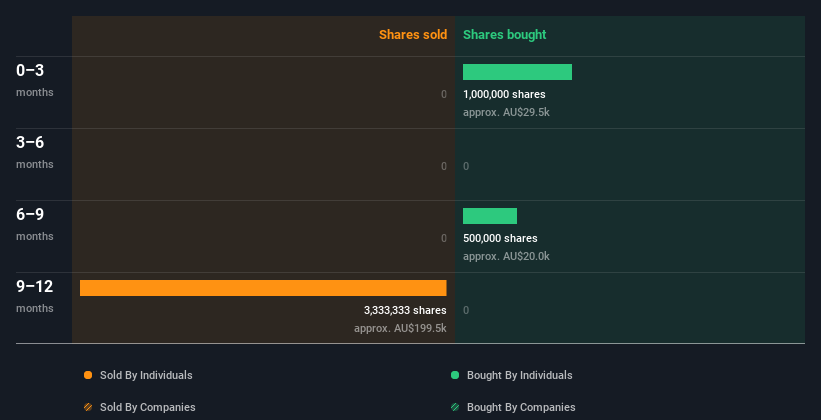Click the green 0–3 months bought bar
821x420 pixels.
[x=517, y=72]
